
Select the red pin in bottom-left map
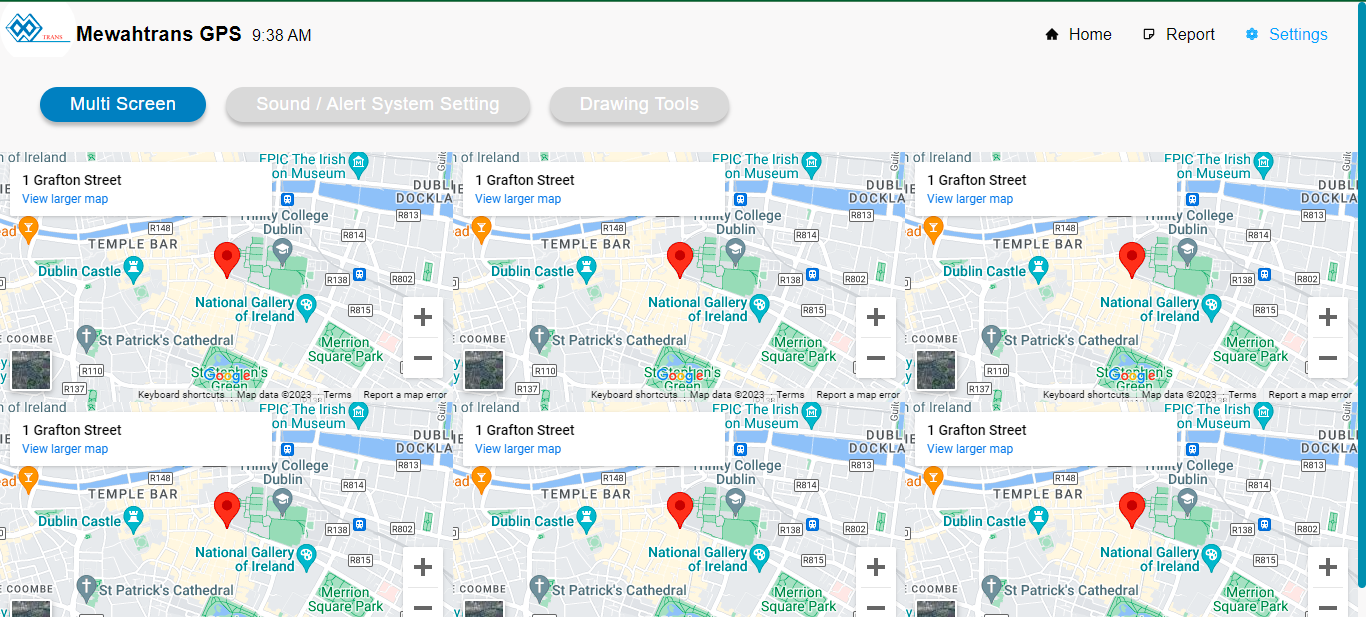click(x=227, y=509)
